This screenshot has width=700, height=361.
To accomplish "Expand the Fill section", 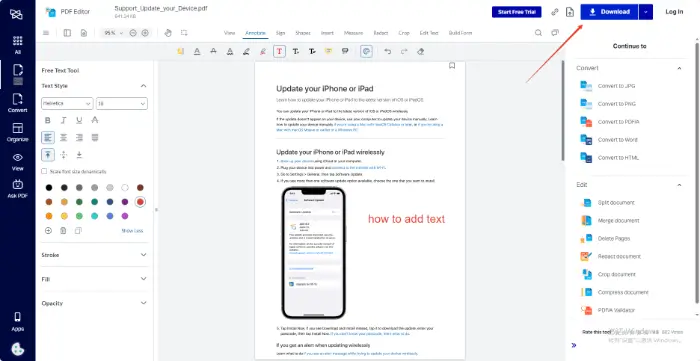I will point(143,279).
